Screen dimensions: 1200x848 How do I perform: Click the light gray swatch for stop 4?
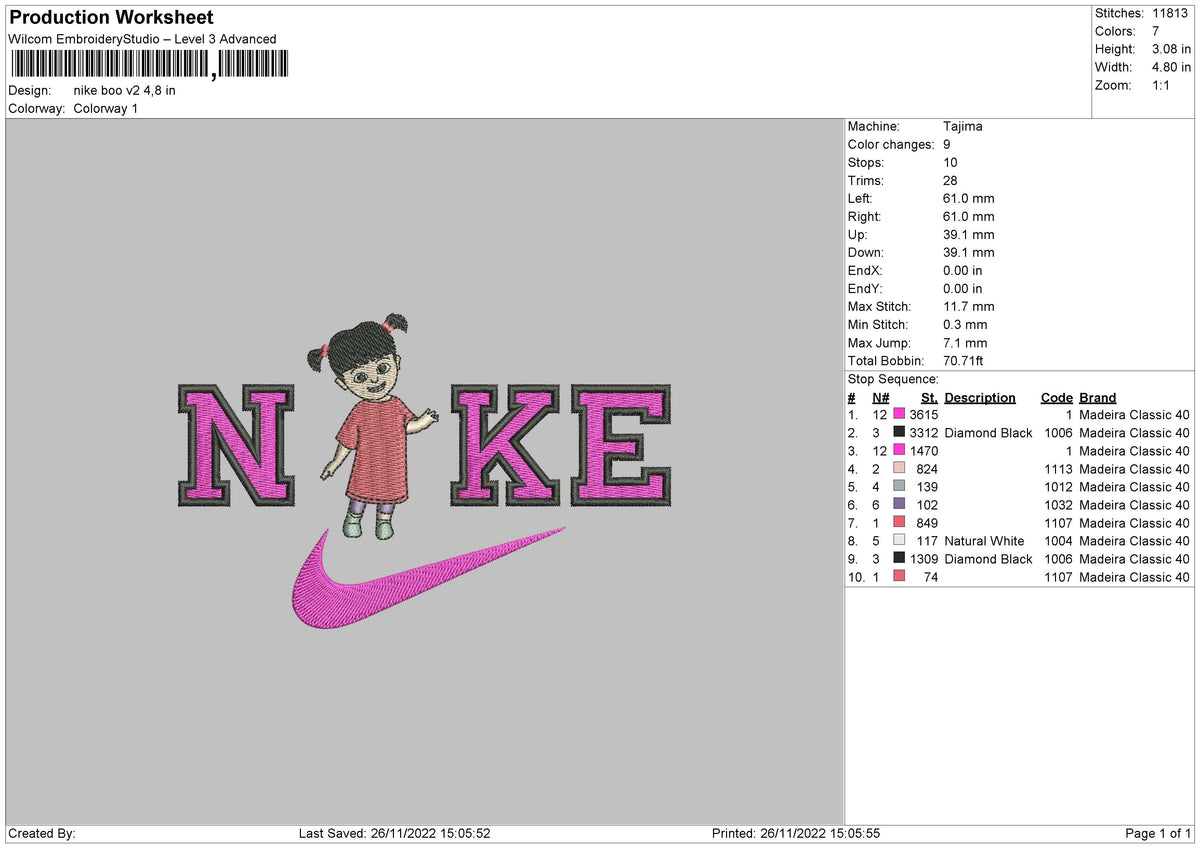click(x=900, y=469)
